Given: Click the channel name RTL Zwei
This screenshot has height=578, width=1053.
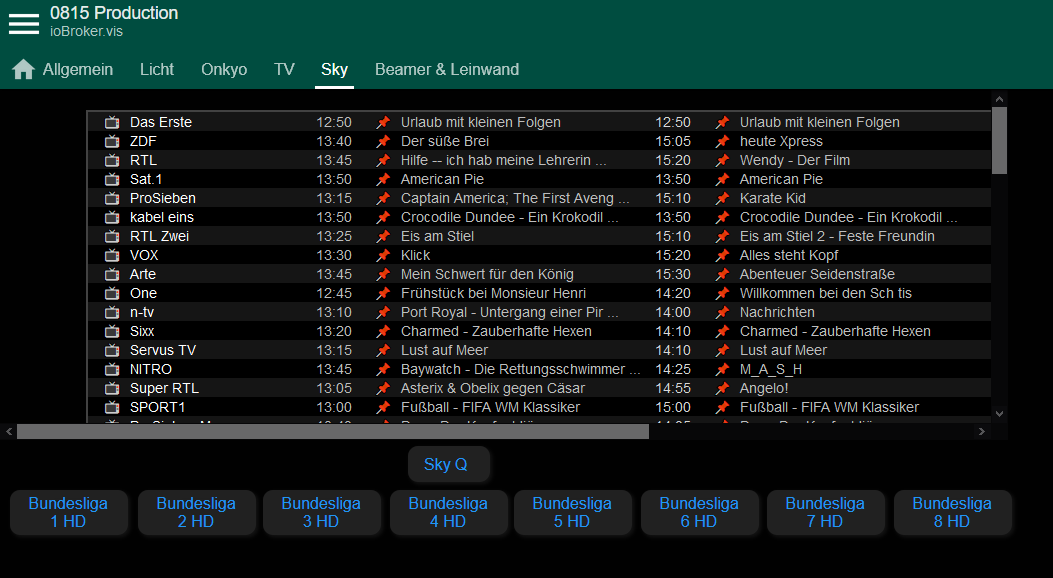Looking at the screenshot, I should click(159, 236).
